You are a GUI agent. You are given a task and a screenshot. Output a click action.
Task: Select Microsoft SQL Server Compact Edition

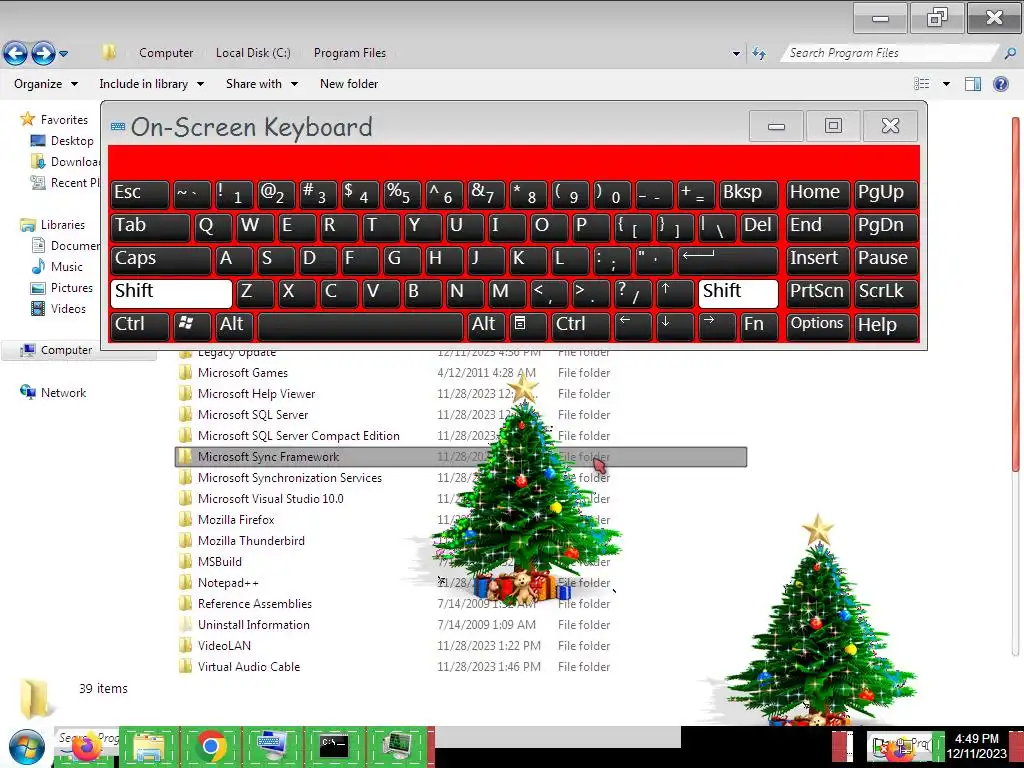(x=298, y=436)
